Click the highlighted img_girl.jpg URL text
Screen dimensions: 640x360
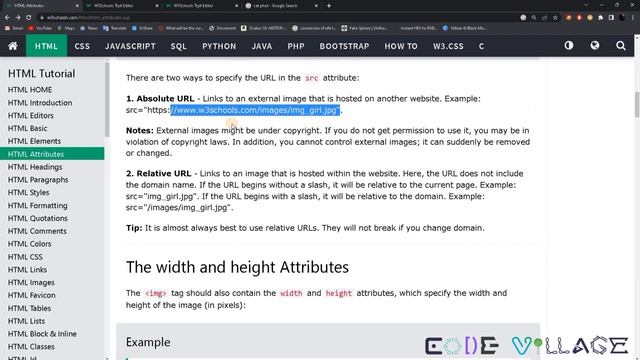coord(255,110)
